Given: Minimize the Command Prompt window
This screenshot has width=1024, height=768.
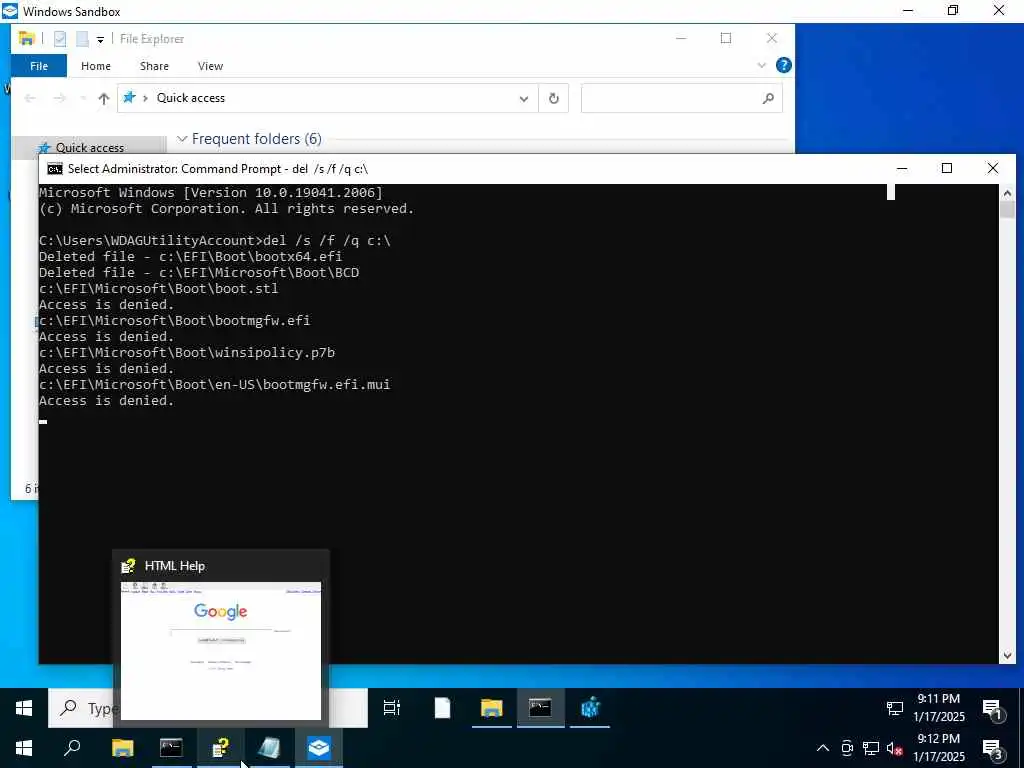Looking at the screenshot, I should pyautogui.click(x=902, y=168).
